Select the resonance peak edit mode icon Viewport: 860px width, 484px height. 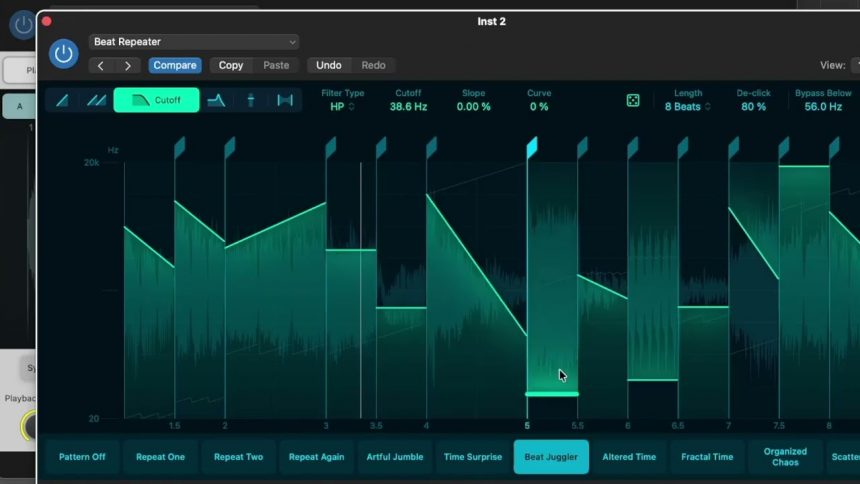(x=216, y=100)
